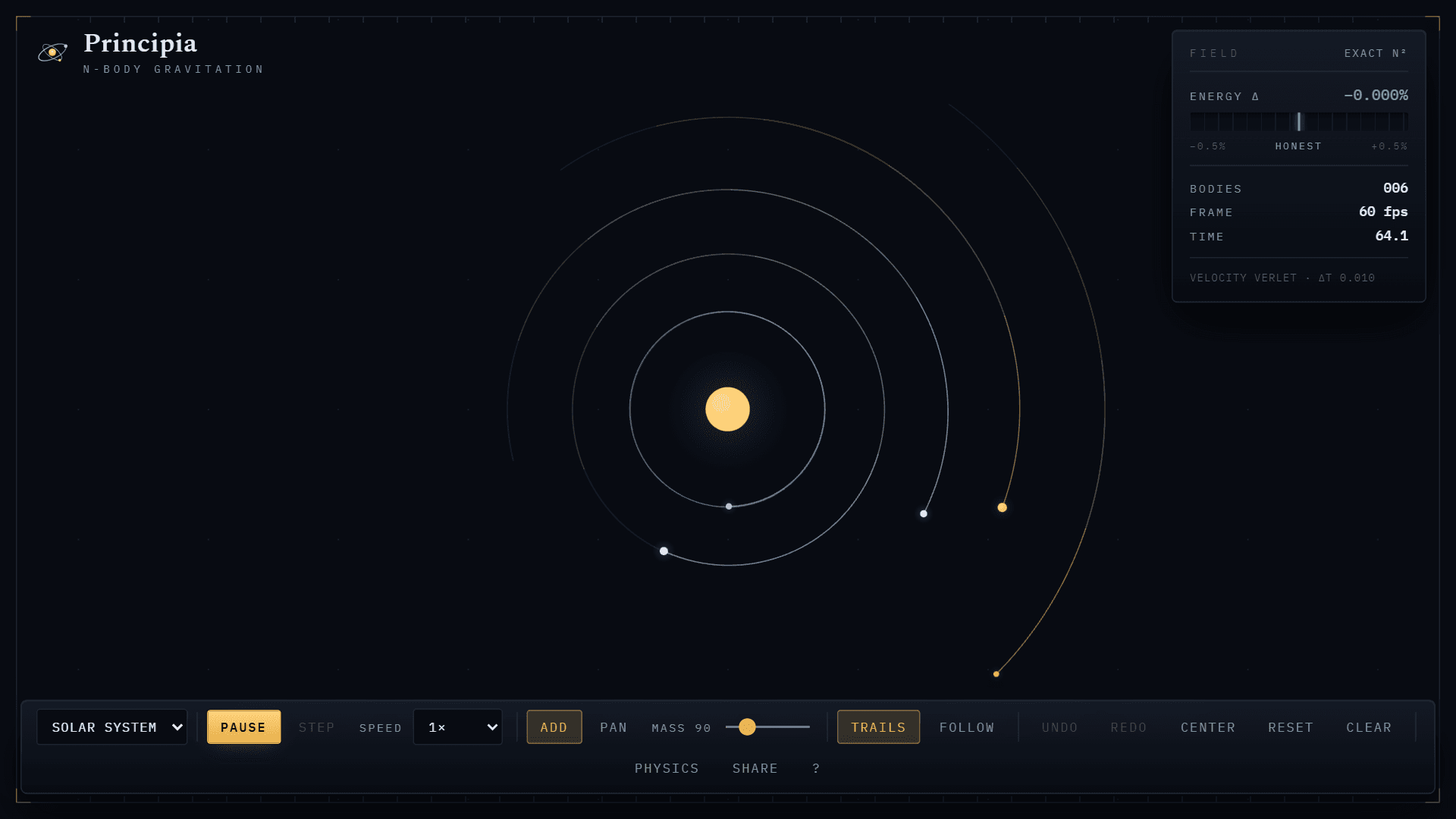Click the HONEST gauge label
Screen dimensions: 1456x819
pyautogui.click(x=1298, y=146)
